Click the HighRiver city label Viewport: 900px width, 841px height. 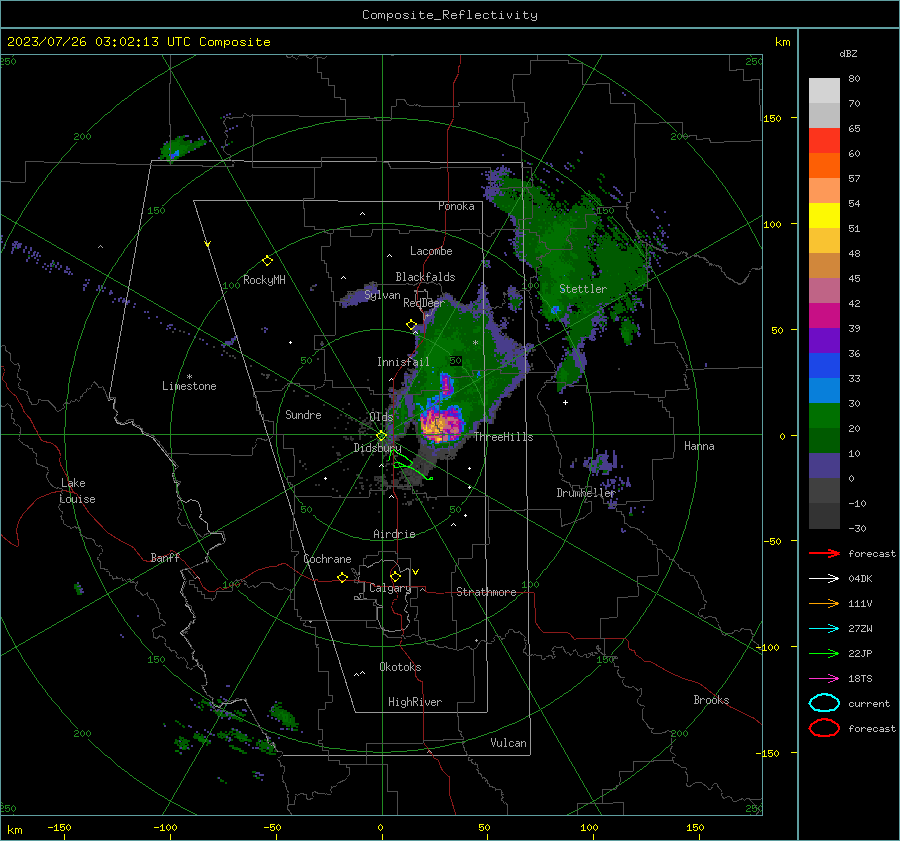tap(415, 702)
